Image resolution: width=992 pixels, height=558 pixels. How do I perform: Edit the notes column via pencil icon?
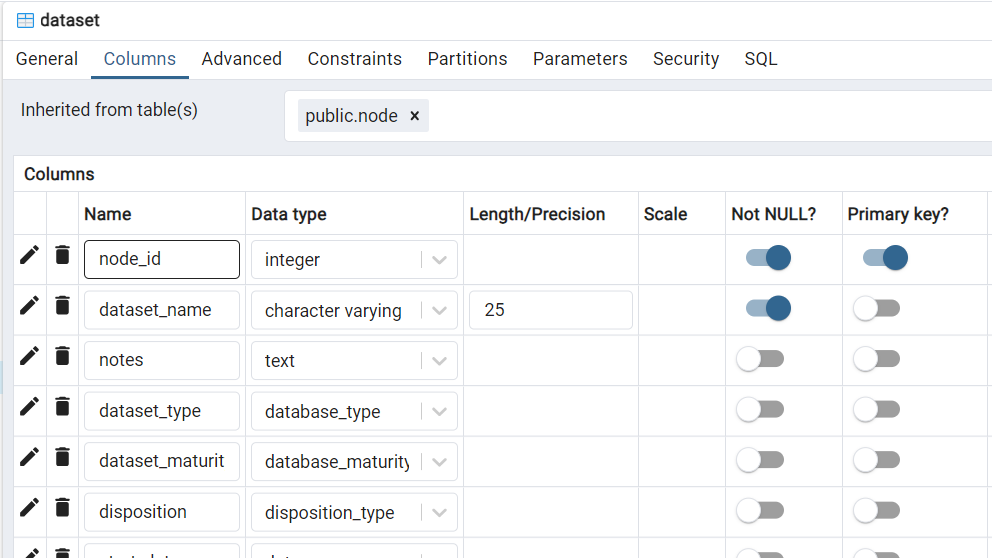(30, 356)
